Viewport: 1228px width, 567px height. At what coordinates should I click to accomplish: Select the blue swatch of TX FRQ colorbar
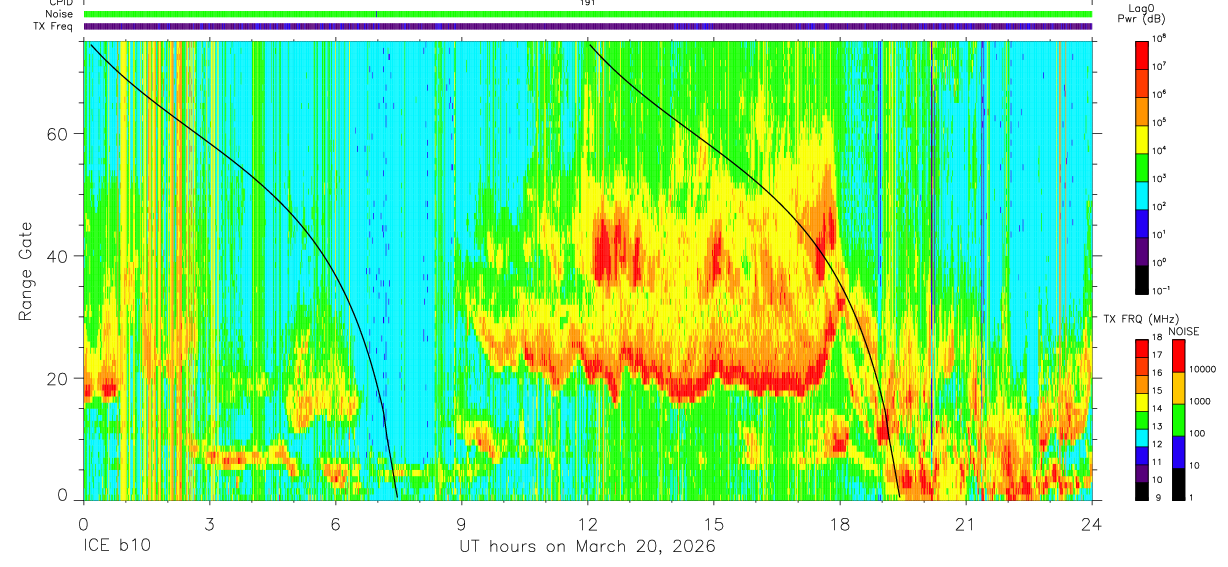pos(1142,455)
